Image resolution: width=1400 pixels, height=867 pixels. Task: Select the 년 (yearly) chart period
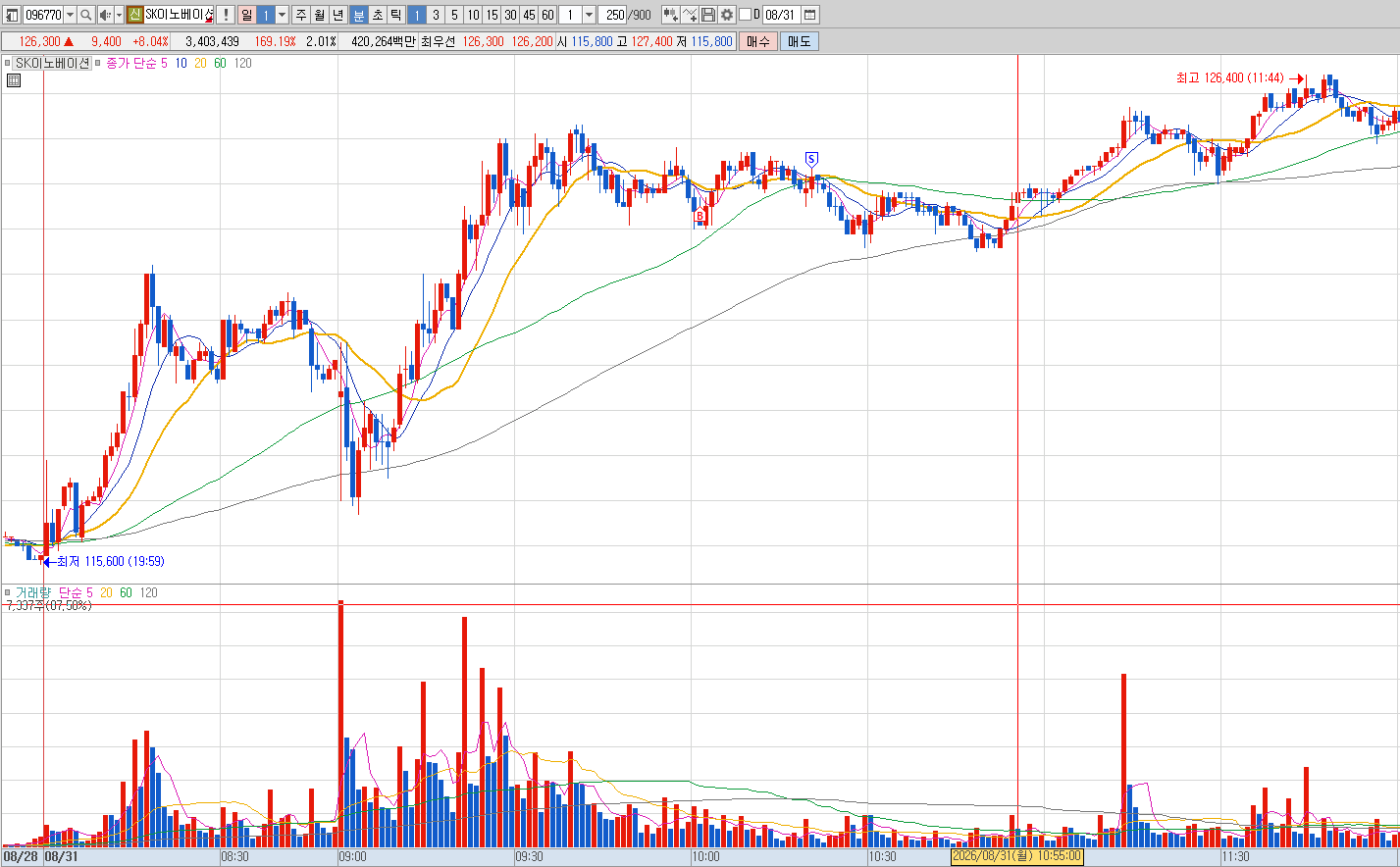338,15
